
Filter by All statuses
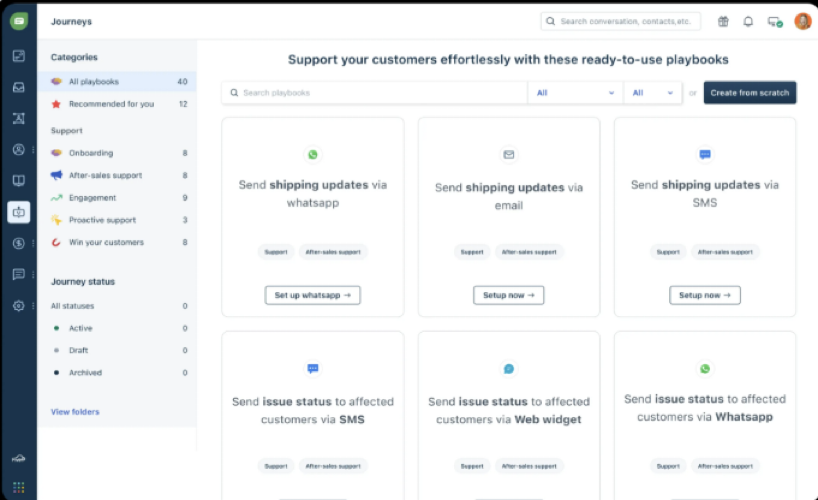pyautogui.click(x=118, y=306)
